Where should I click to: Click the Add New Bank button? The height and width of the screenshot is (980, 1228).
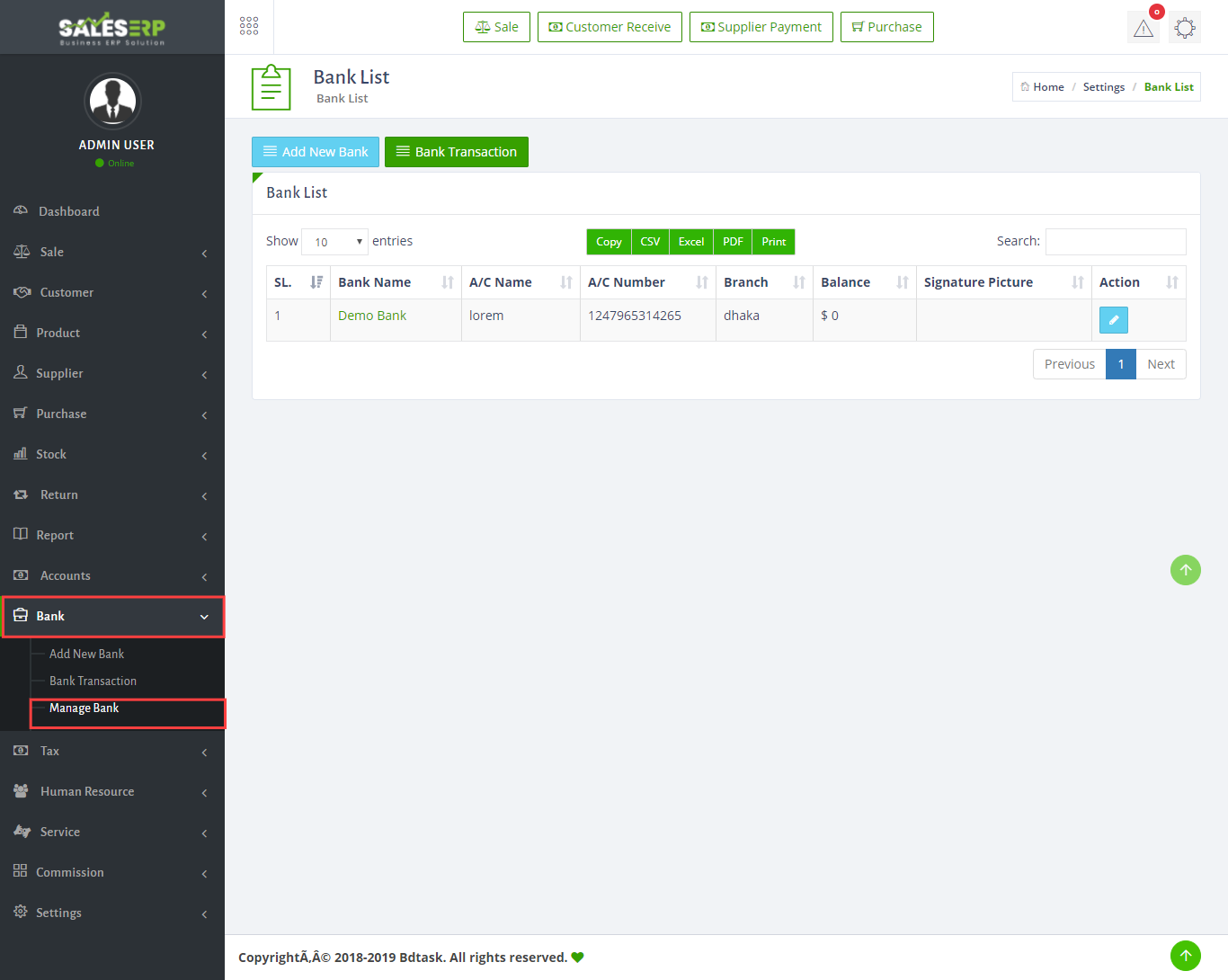click(316, 152)
